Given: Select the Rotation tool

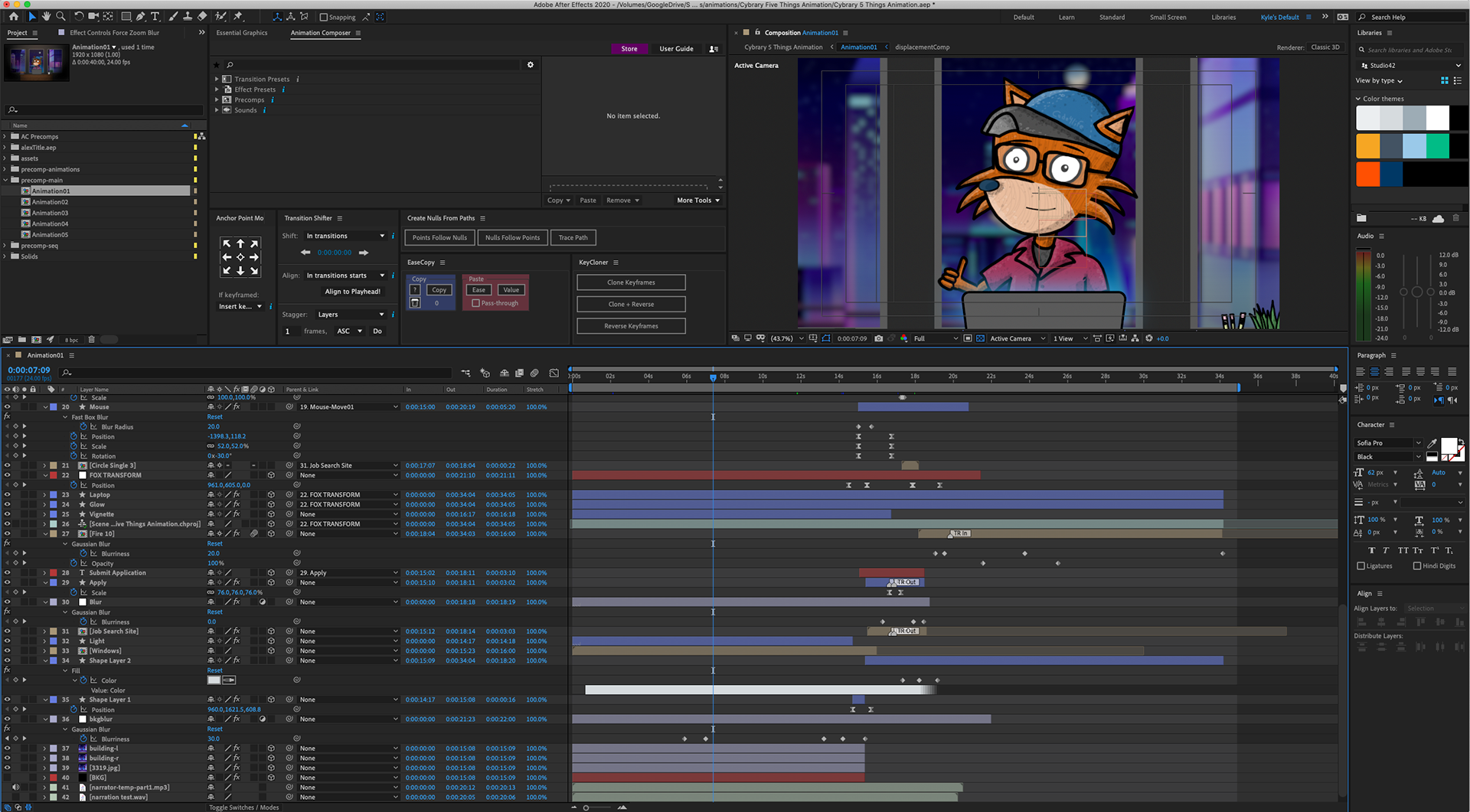Looking at the screenshot, I should 78,16.
